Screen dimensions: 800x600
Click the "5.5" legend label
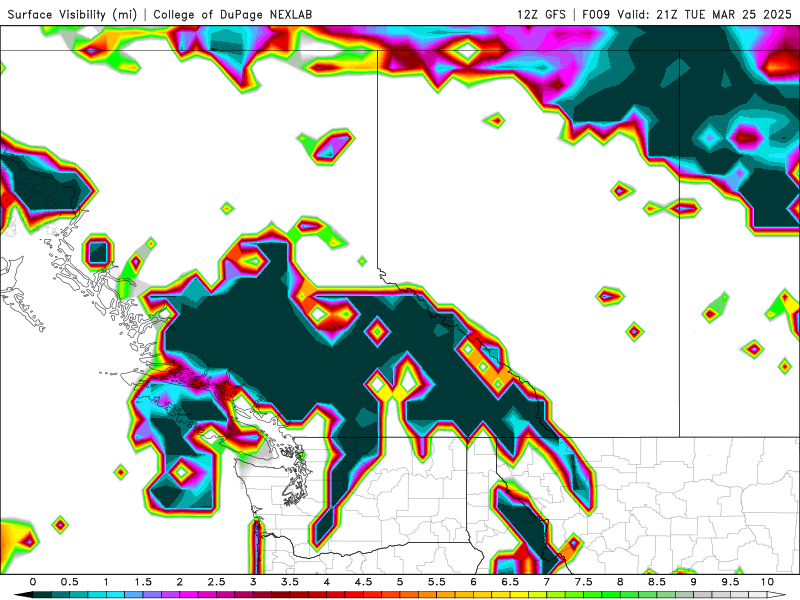pyautogui.click(x=437, y=582)
